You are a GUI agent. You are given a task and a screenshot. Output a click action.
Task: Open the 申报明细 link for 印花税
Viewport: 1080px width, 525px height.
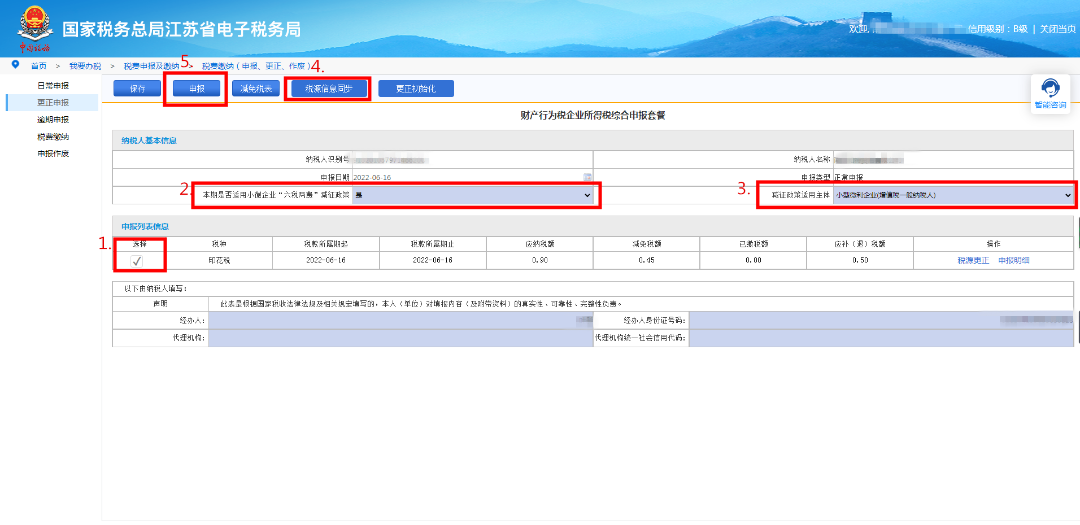coord(1014,260)
